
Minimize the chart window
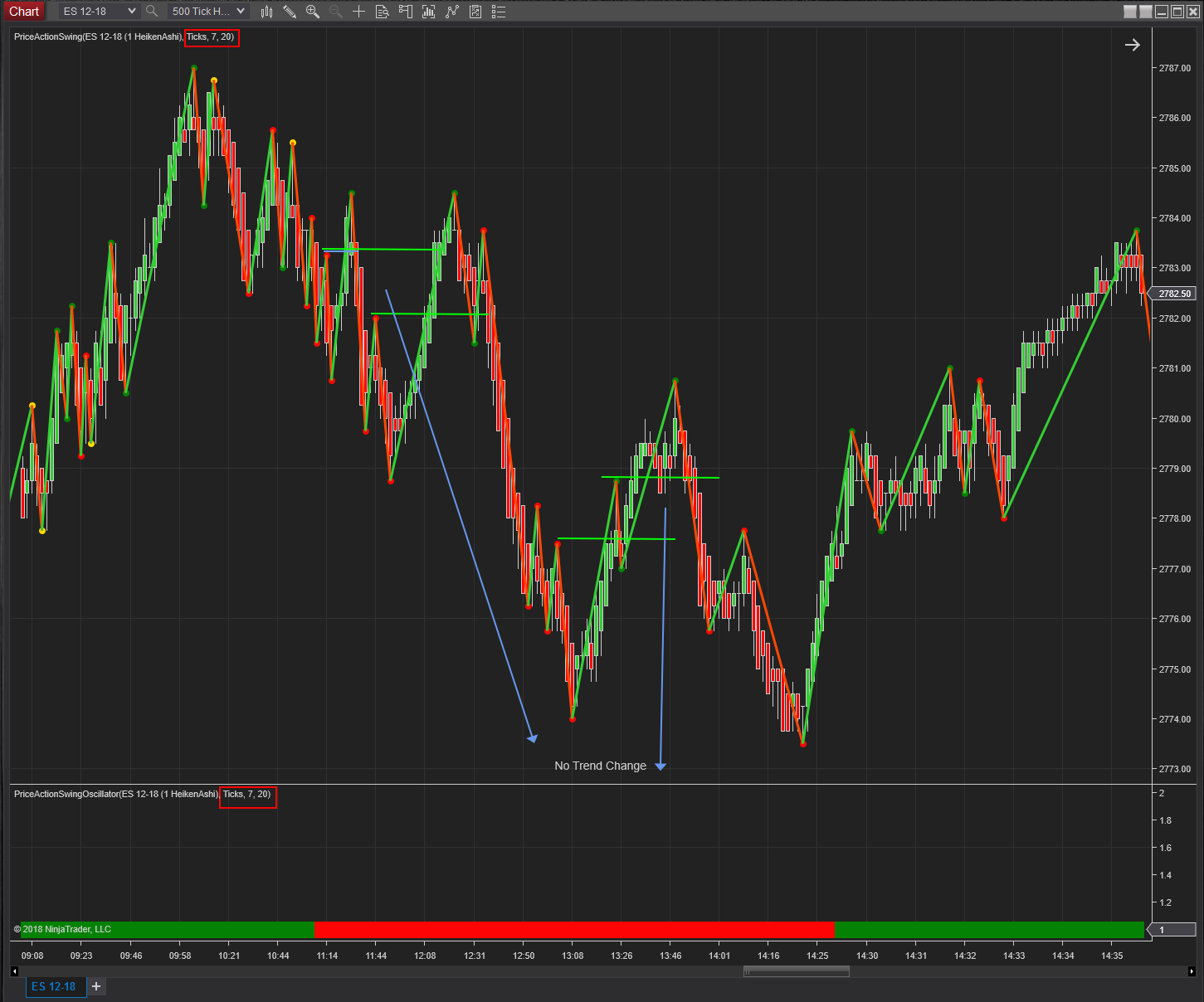pos(1162,12)
